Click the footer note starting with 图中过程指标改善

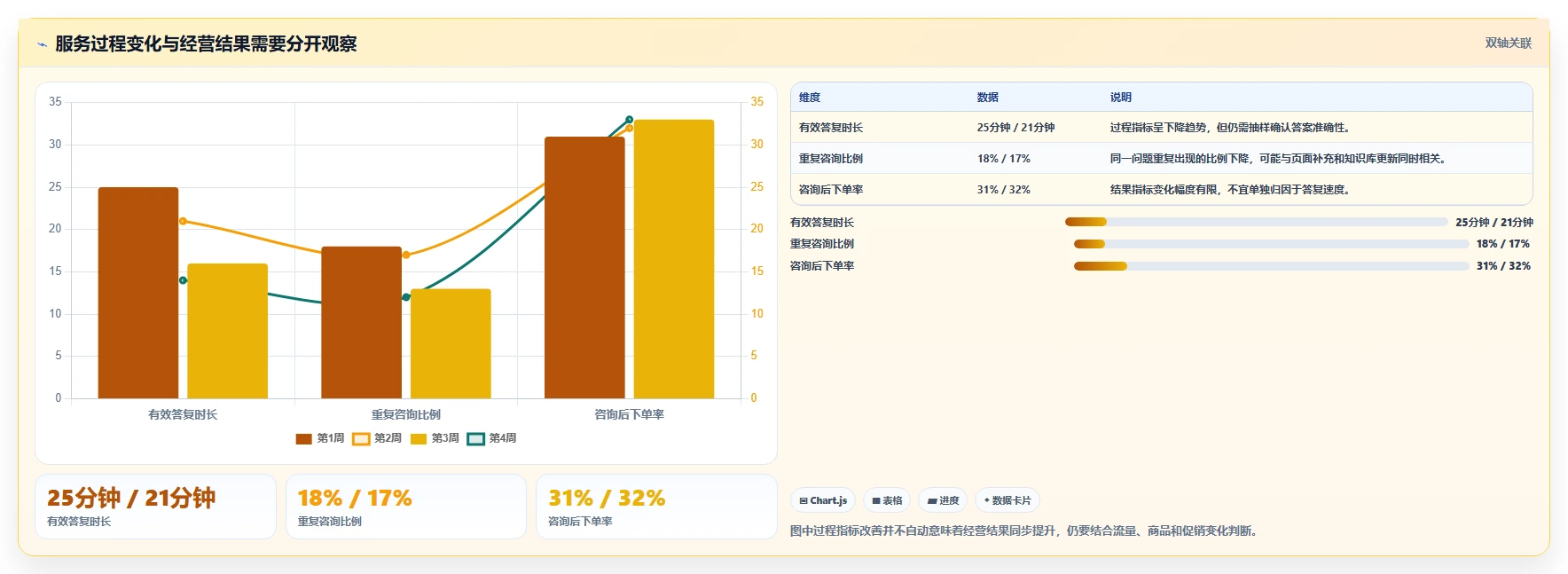coord(1025,531)
